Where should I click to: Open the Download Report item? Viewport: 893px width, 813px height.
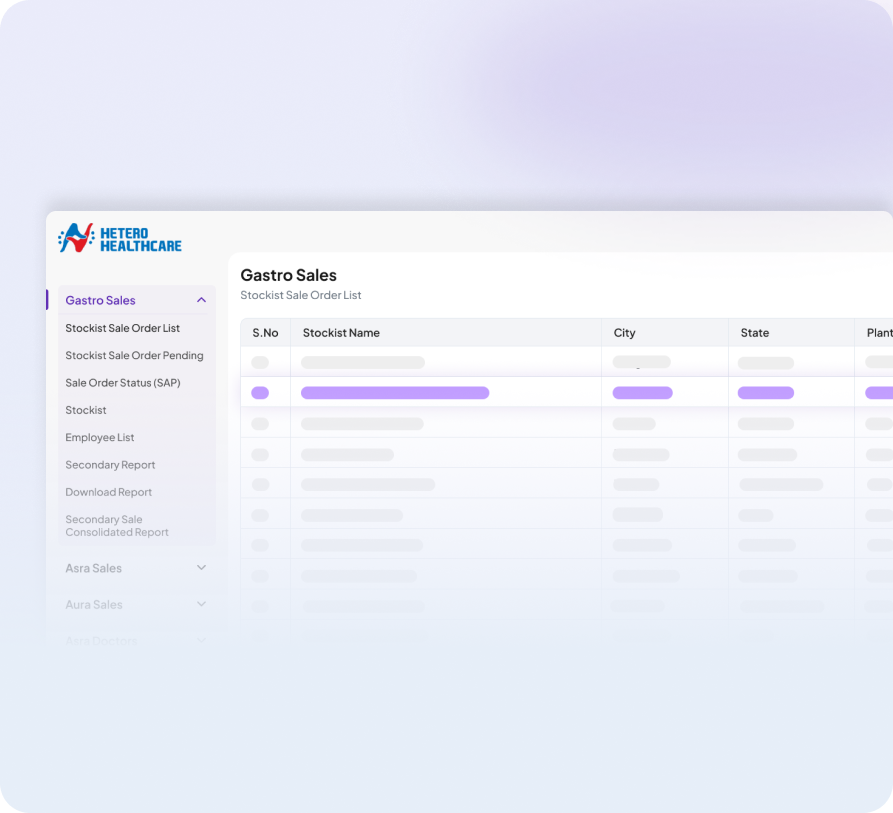[109, 492]
